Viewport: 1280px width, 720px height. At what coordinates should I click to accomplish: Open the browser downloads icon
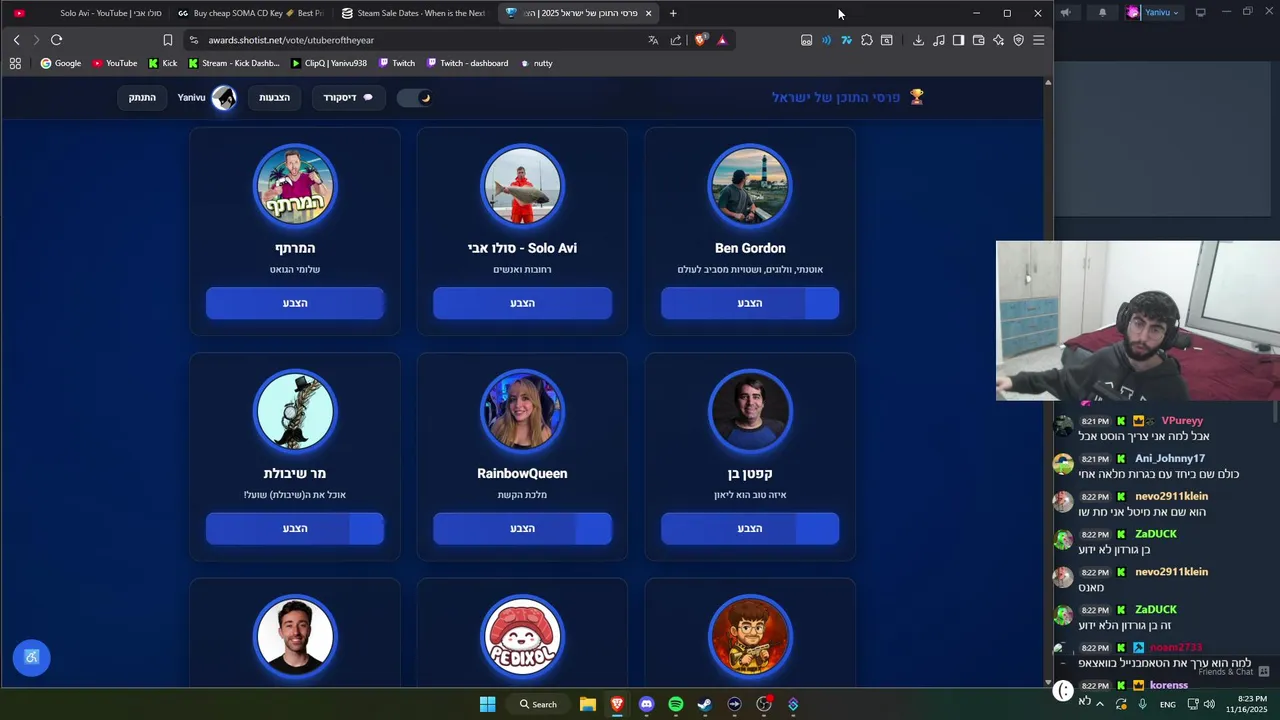point(918,40)
